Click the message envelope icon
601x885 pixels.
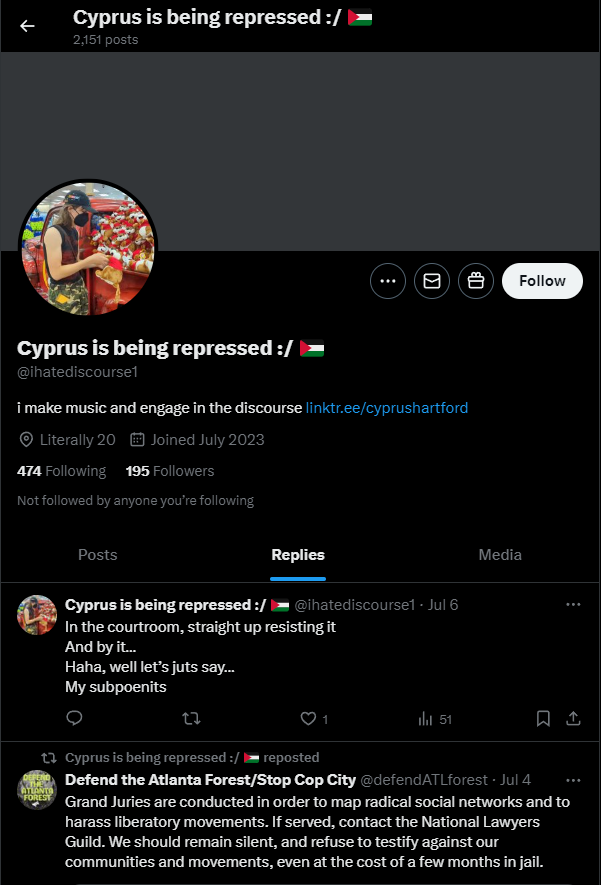coord(432,281)
